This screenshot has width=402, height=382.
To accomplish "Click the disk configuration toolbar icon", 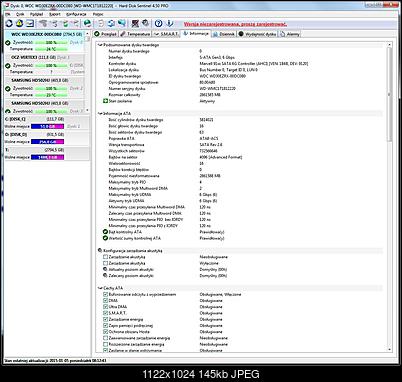I will tap(146, 23).
